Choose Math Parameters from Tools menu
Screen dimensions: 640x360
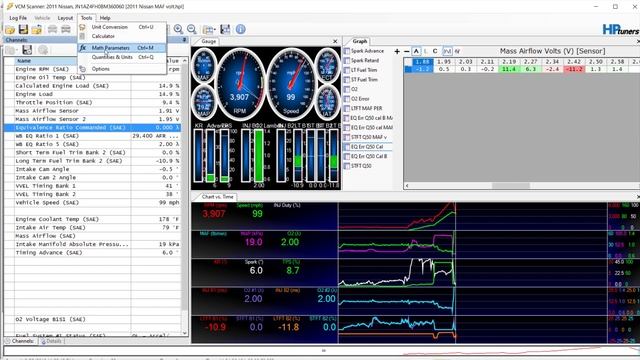click(x=122, y=48)
